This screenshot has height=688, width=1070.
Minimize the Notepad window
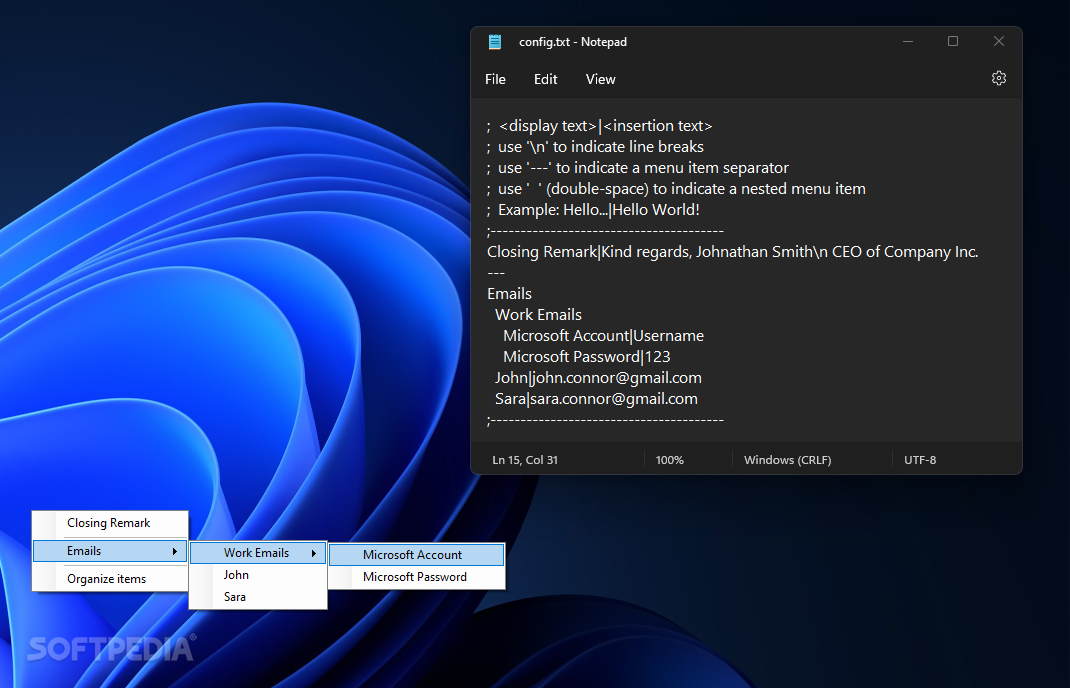coord(908,42)
